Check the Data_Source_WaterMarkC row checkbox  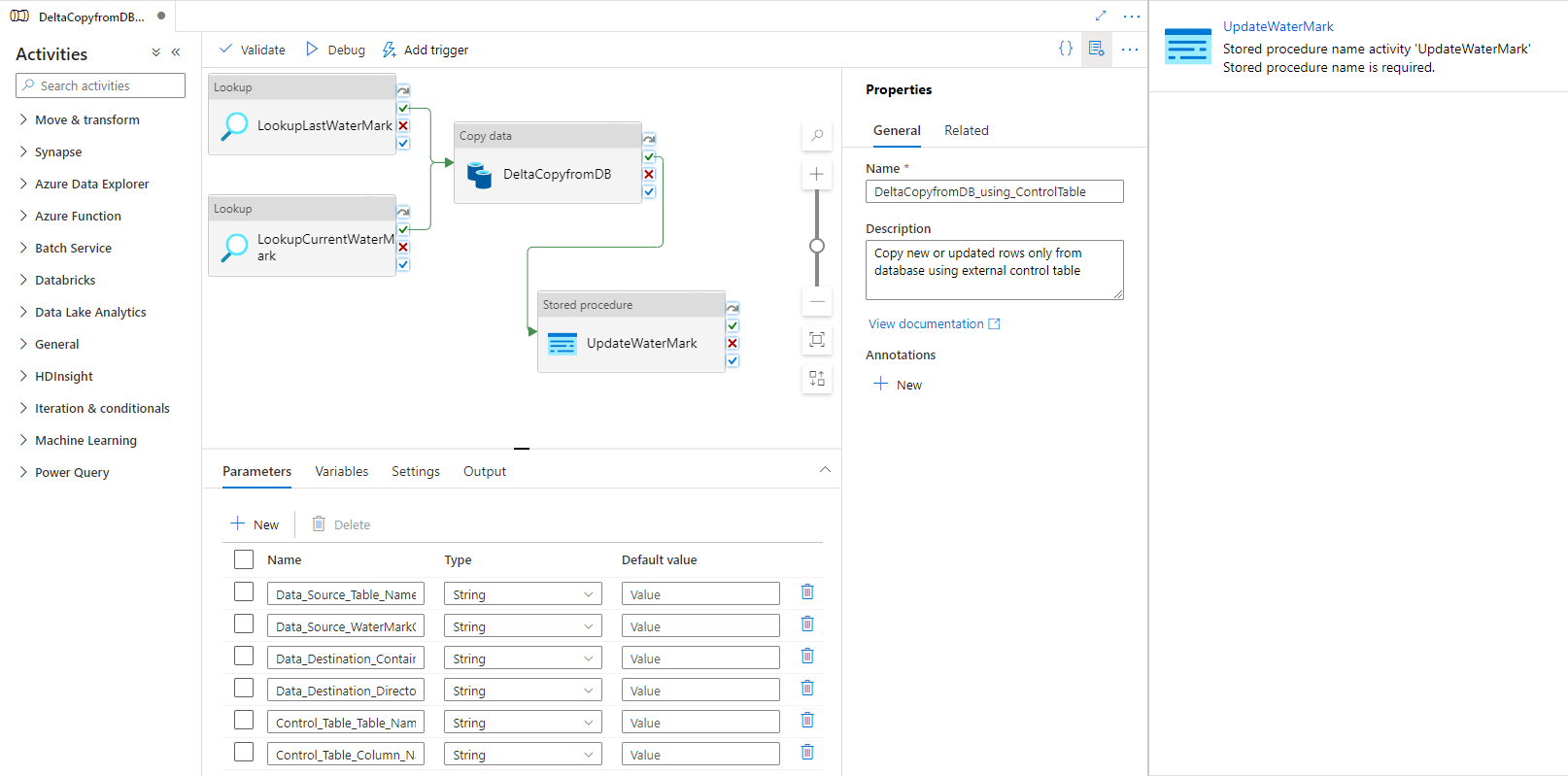[x=244, y=624]
